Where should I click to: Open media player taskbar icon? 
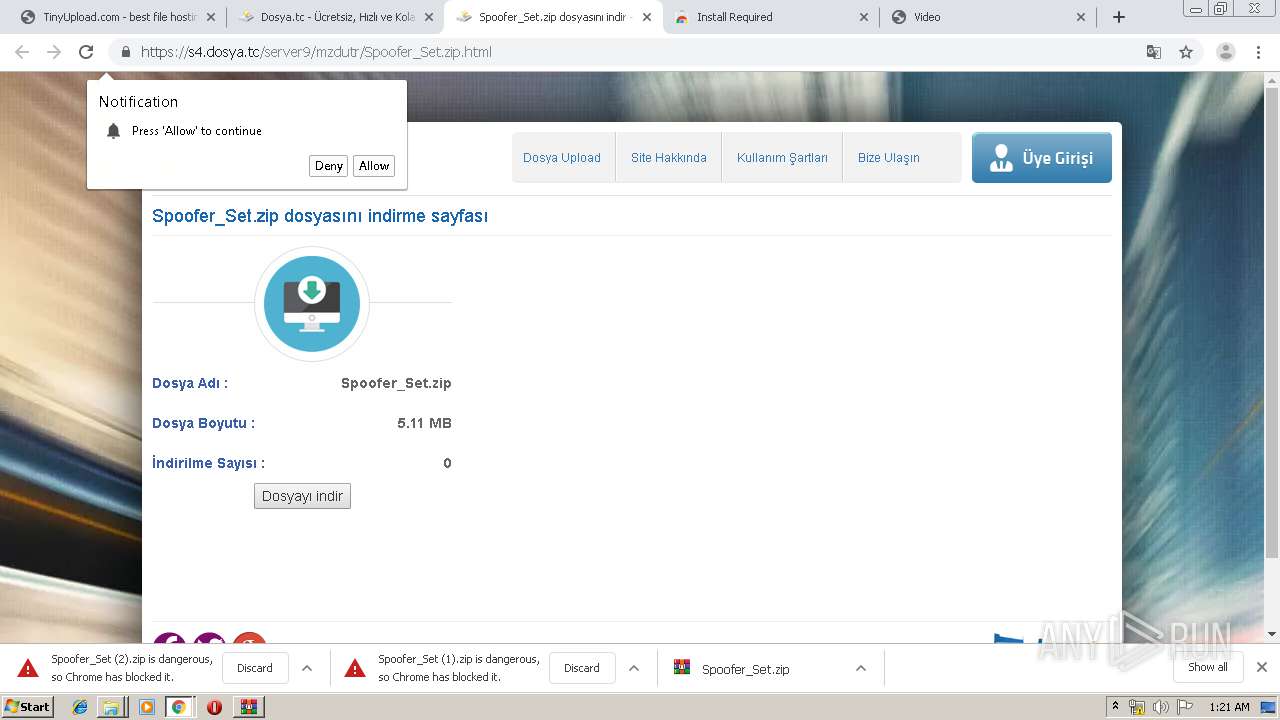click(146, 707)
